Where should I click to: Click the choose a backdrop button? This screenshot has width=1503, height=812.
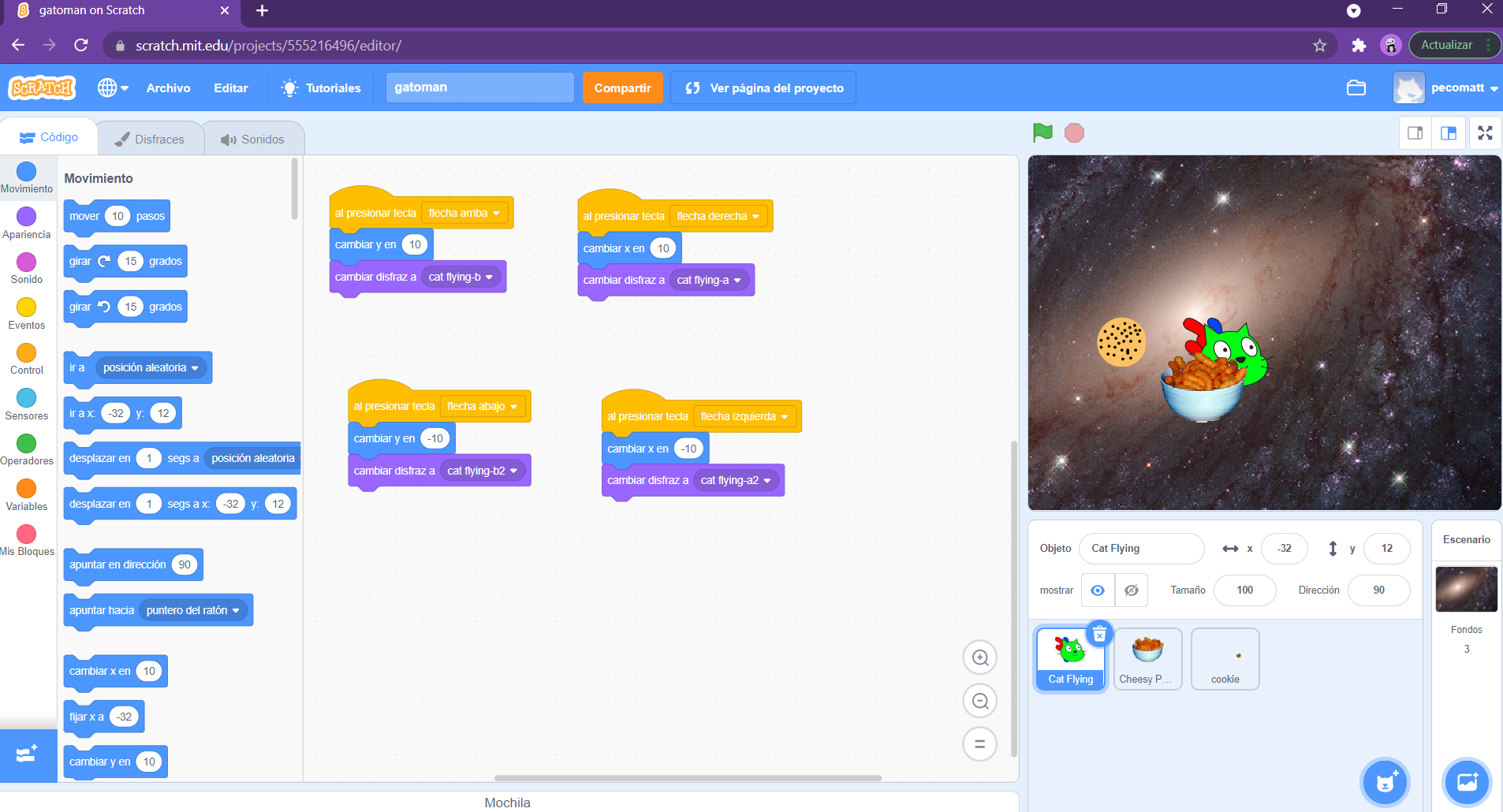pyautogui.click(x=1467, y=782)
